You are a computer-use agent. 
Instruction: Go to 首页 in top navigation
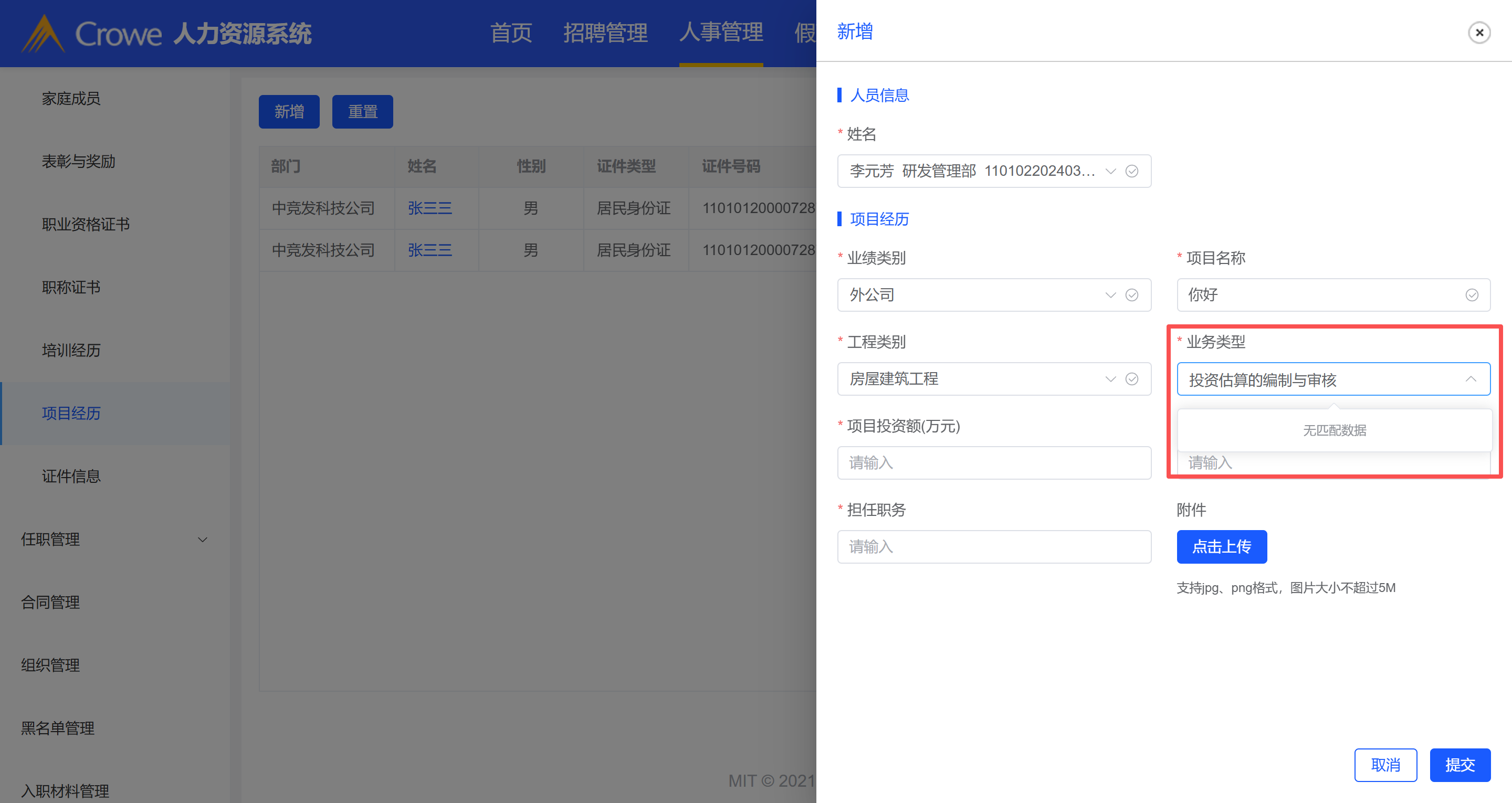coord(511,33)
